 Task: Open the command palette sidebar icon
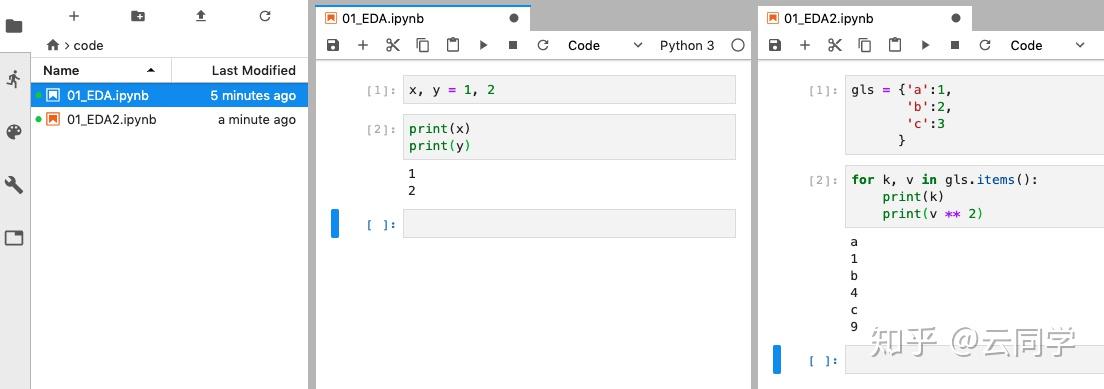[13, 132]
